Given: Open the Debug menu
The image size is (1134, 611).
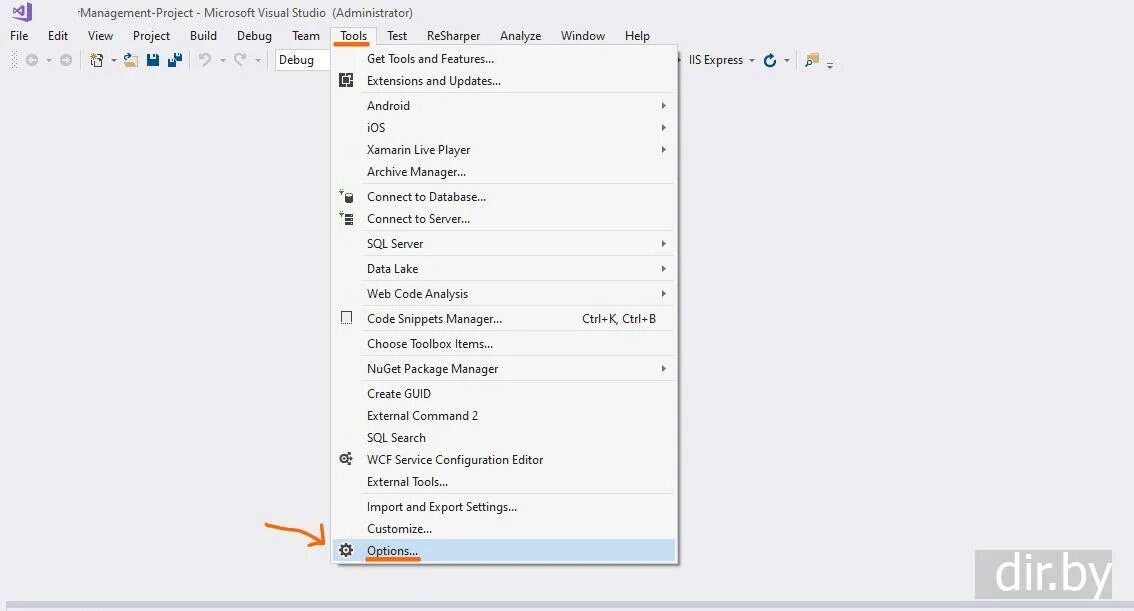Looking at the screenshot, I should click(x=255, y=35).
